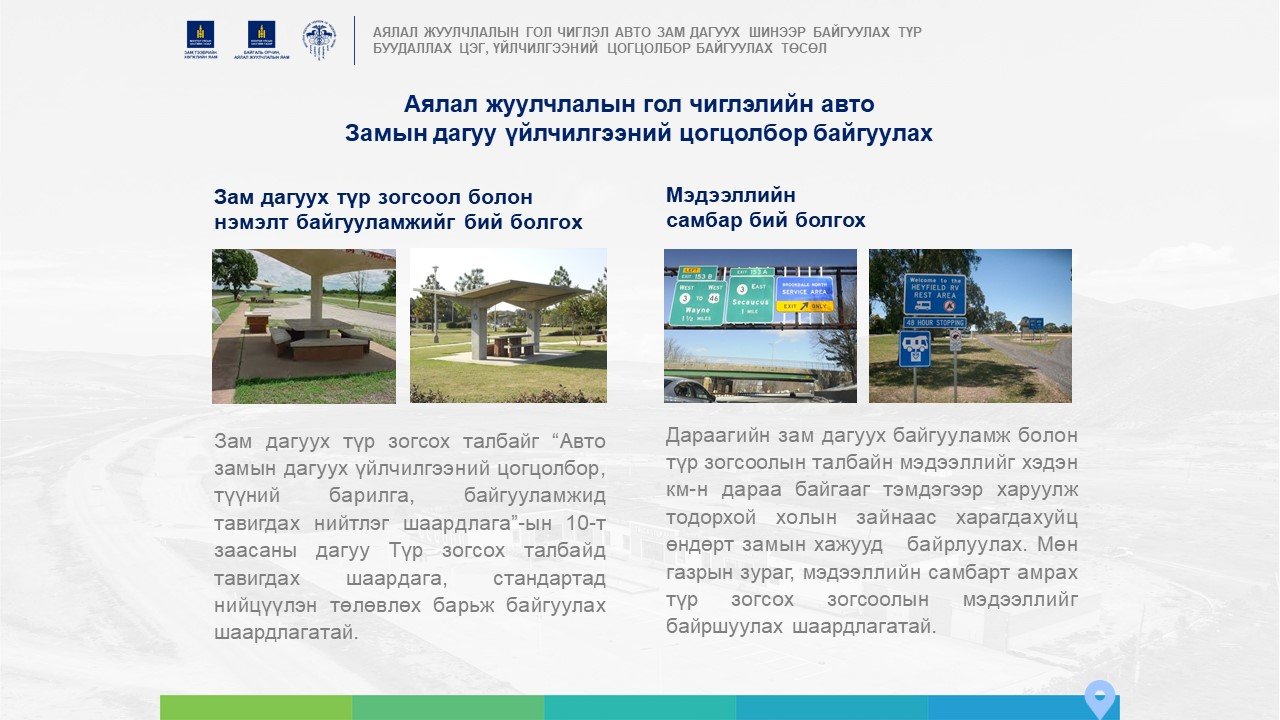Select the shelter-on-lawn photo

click(x=508, y=326)
